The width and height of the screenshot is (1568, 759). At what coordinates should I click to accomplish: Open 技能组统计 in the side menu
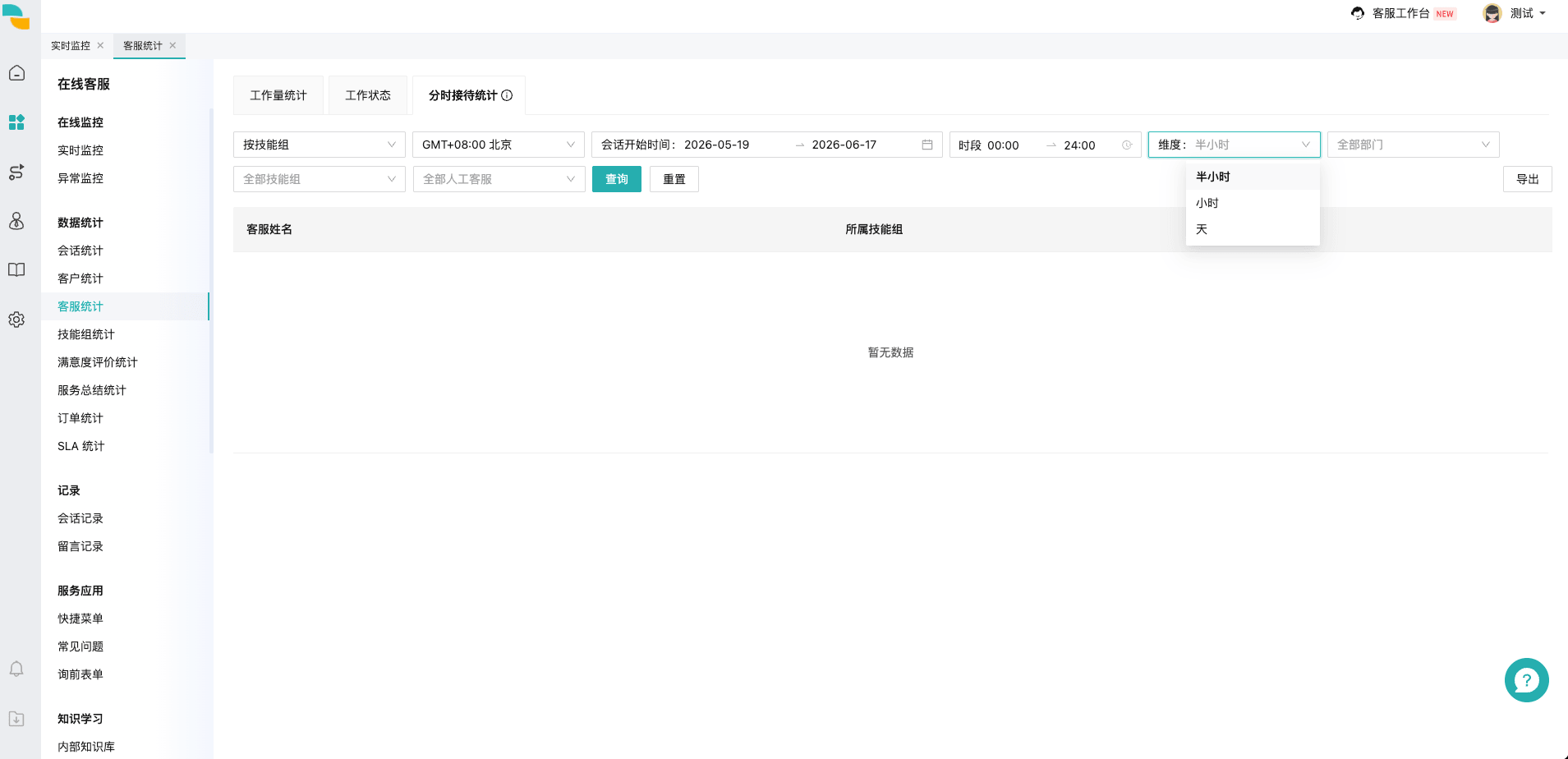tap(86, 334)
